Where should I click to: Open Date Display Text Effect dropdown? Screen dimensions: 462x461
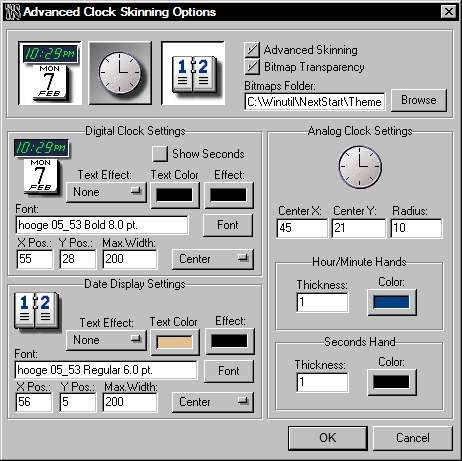pos(106,340)
